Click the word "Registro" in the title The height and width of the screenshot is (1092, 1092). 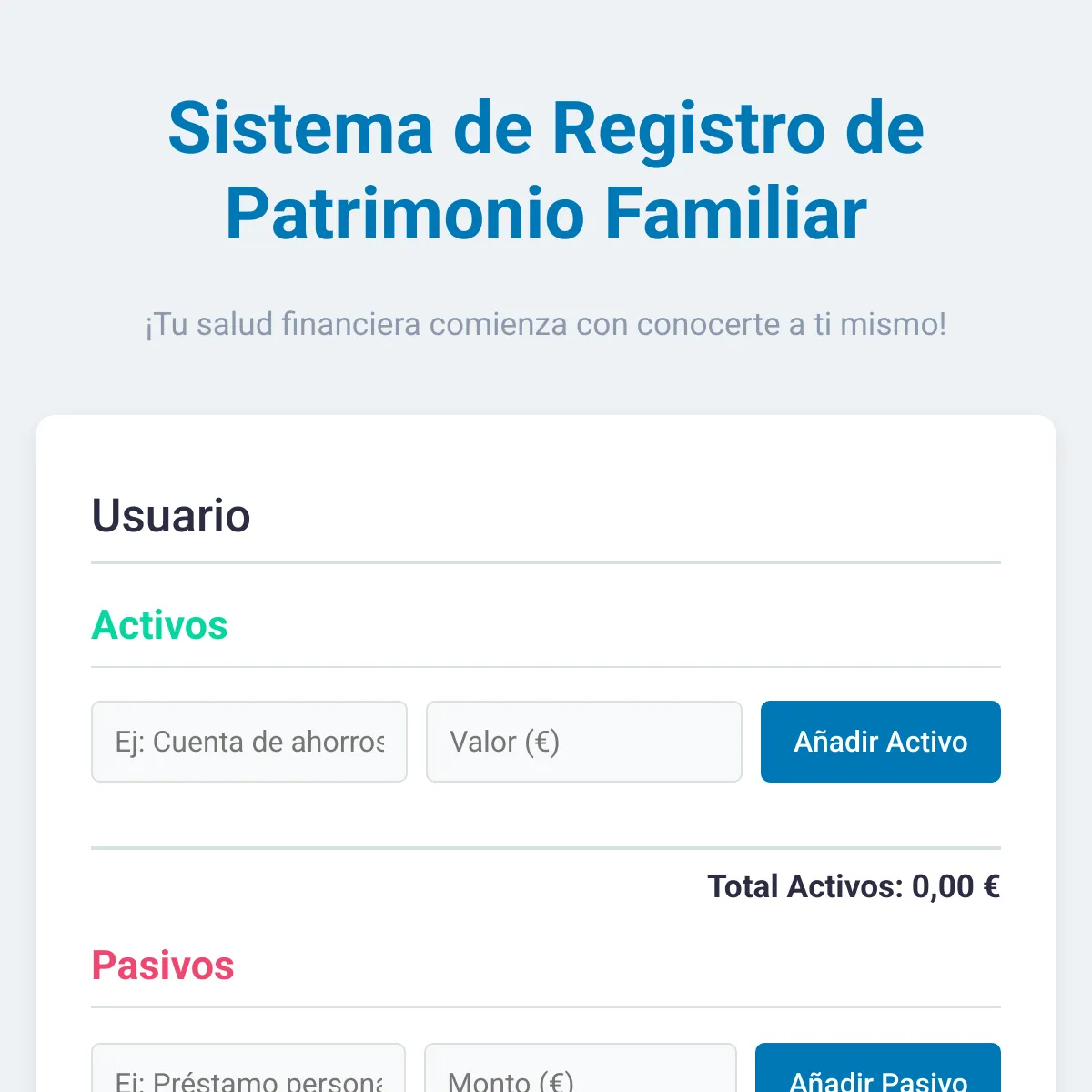690,128
